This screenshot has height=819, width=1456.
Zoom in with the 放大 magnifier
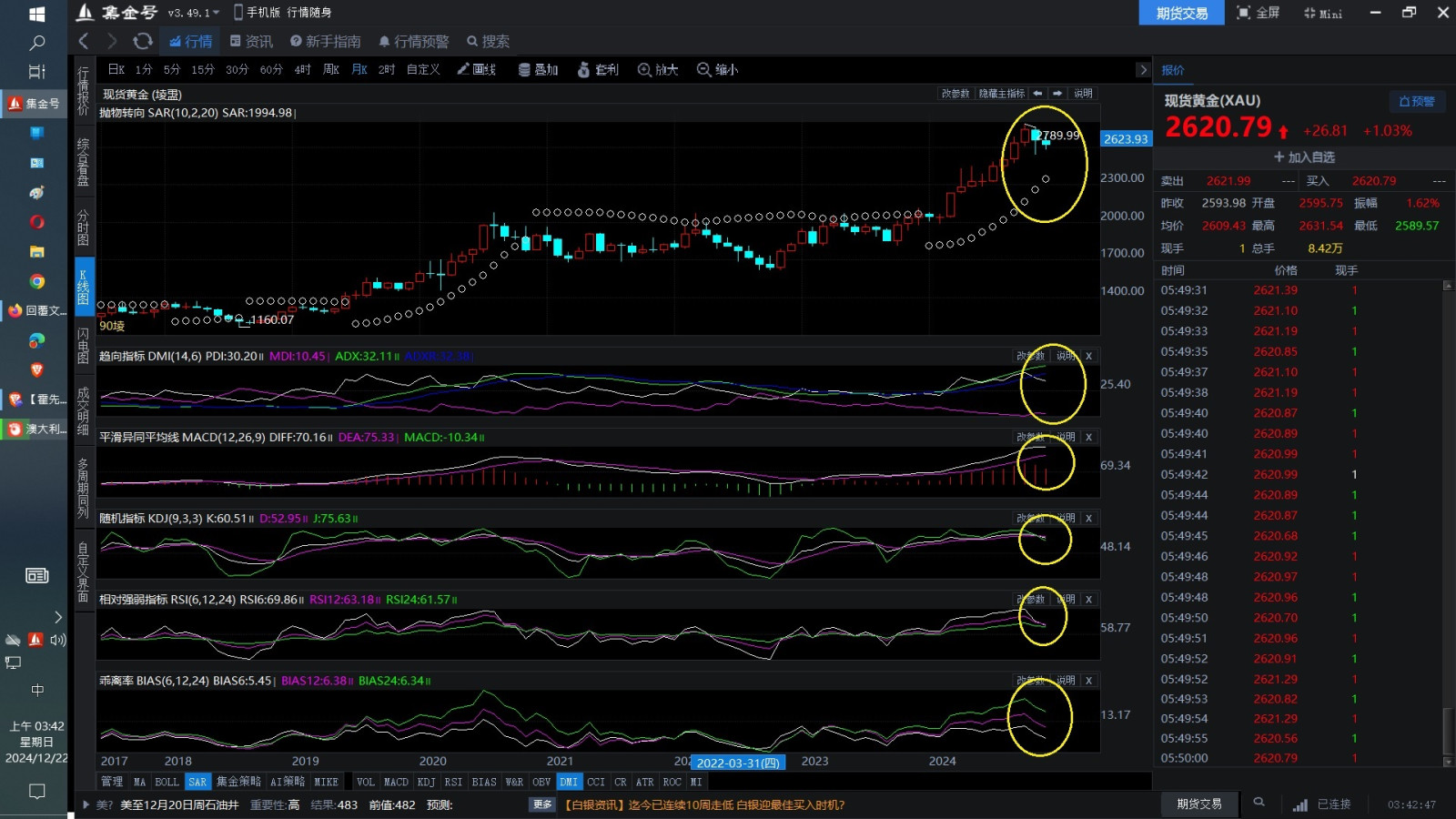(657, 69)
